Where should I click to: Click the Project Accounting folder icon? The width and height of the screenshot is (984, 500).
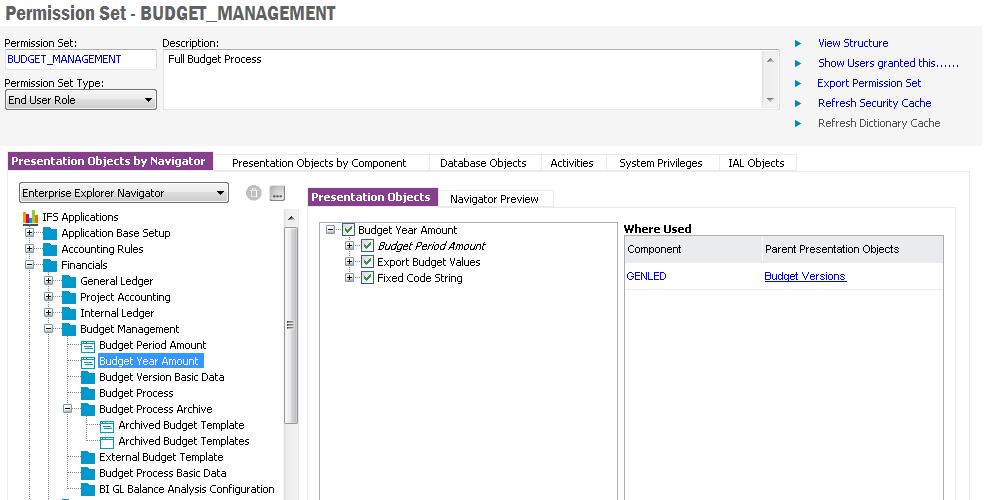(x=69, y=297)
